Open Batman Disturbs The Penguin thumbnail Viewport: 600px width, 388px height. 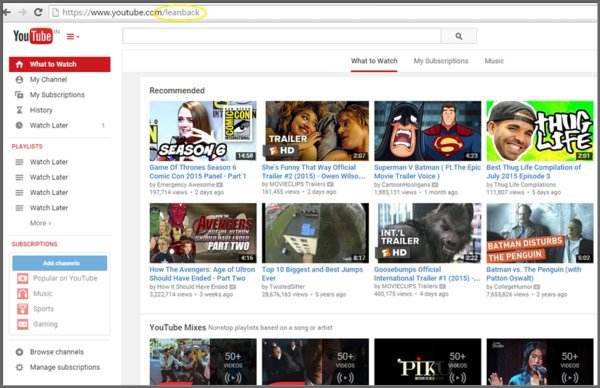coord(540,233)
